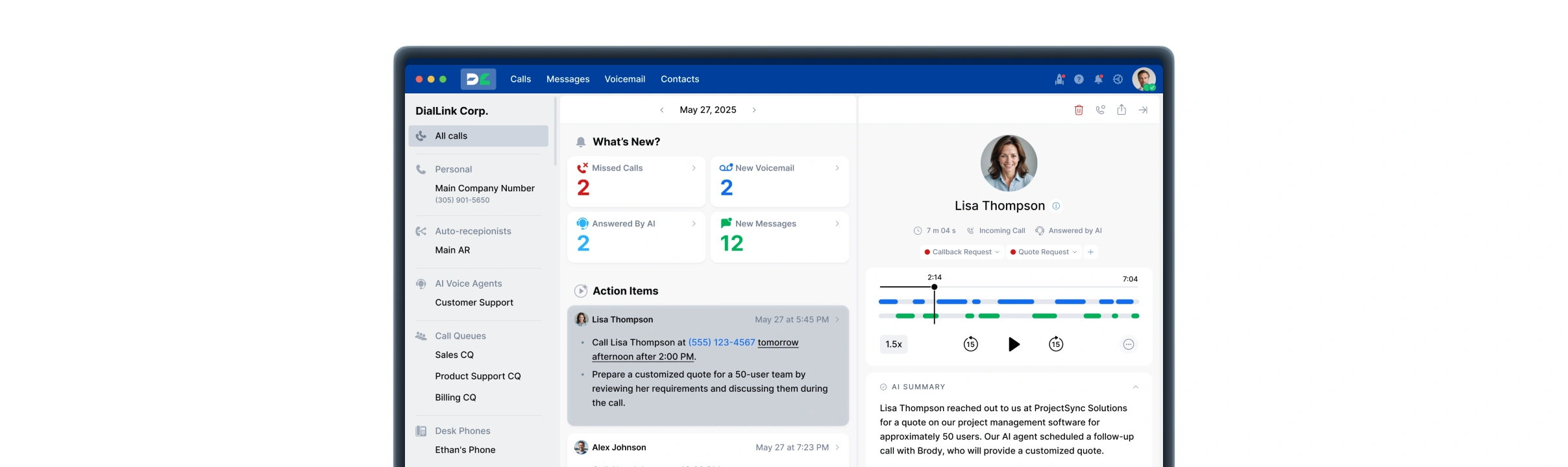Image resolution: width=1568 pixels, height=467 pixels.
Task: Open settings gear in the top bar
Action: pos(1118,79)
